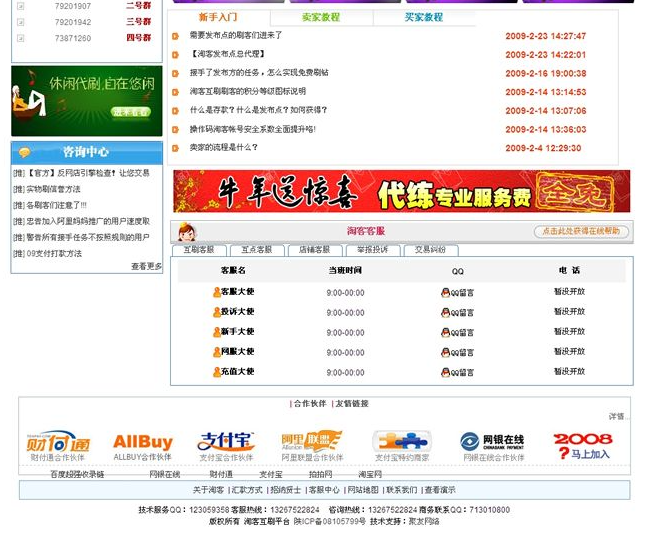Screen dimensions: 650x534
Task: Click the 2008 马上加入 logo
Action: coord(582,445)
